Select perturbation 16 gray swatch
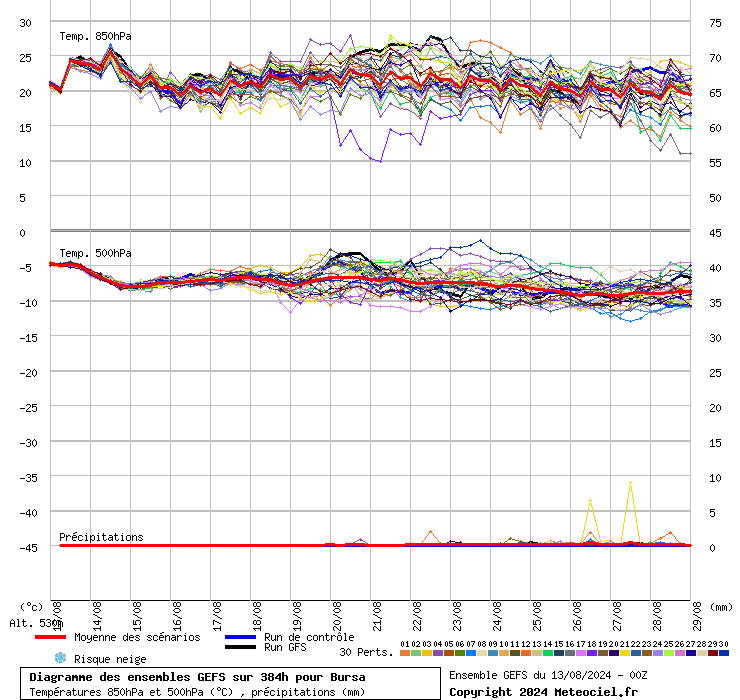740x700 pixels. click(x=570, y=653)
